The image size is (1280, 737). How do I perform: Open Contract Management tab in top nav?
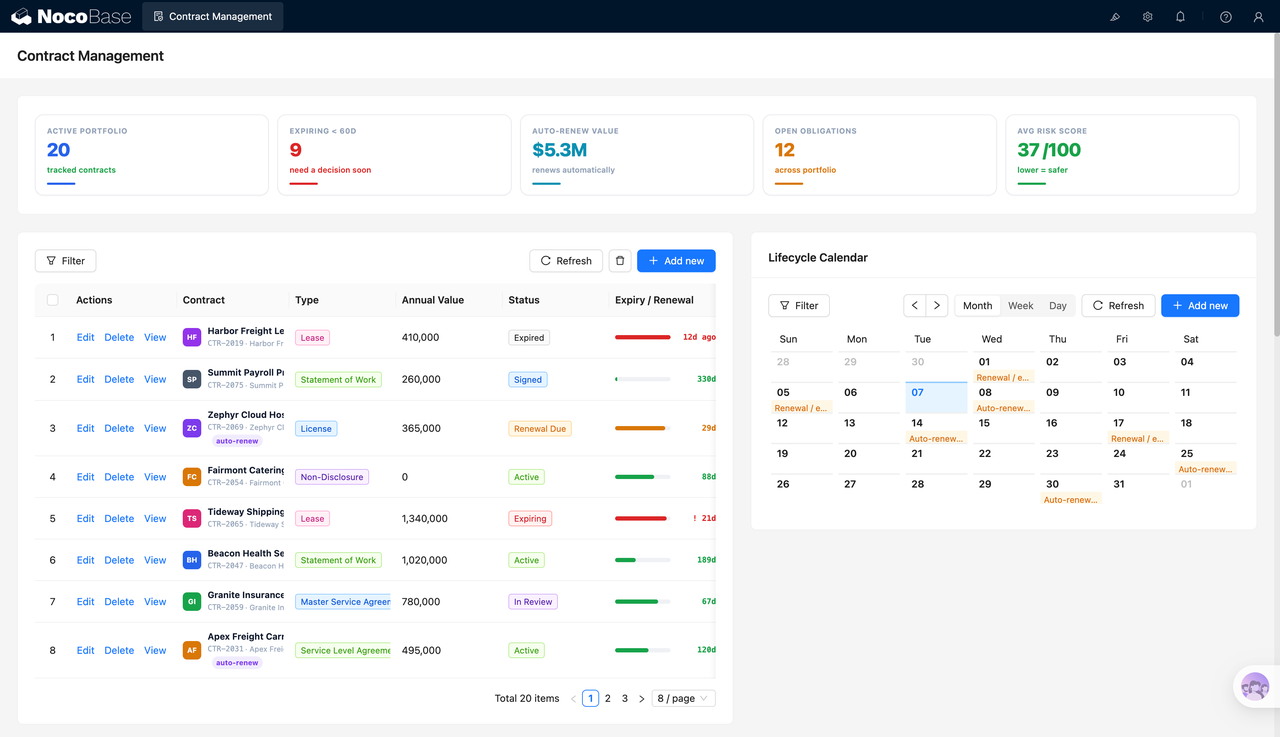click(213, 16)
